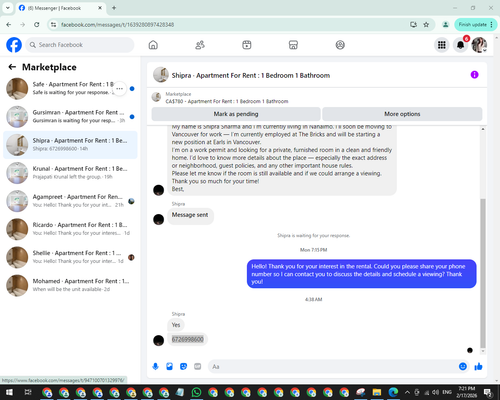Viewport: 500px width, 400px height.
Task: Open notifications bell with badge
Action: click(461, 45)
